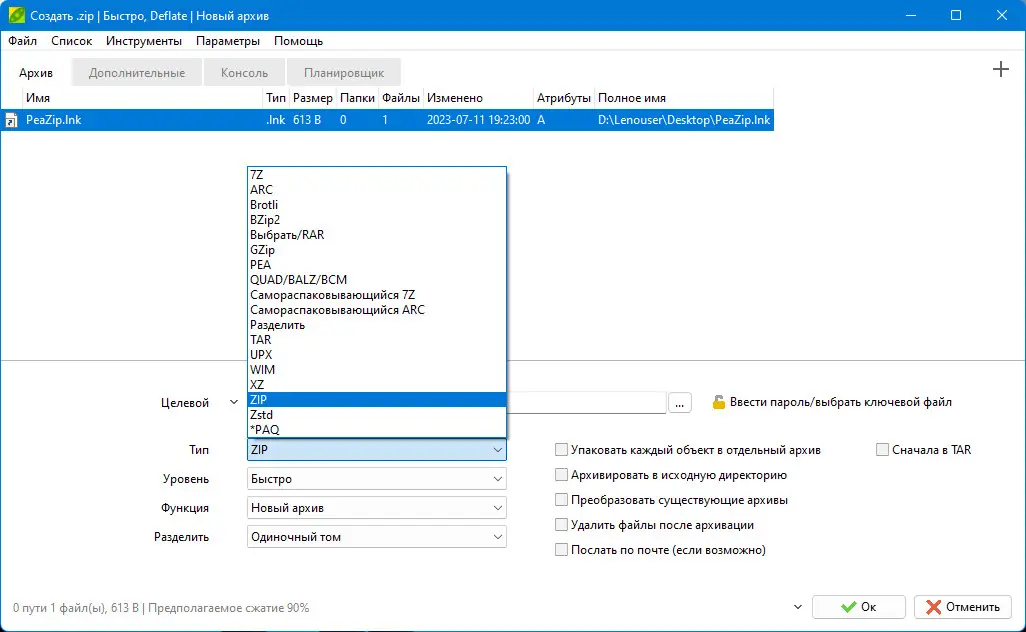Select *PAQ in the format list
The height and width of the screenshot is (632, 1026).
coord(376,430)
